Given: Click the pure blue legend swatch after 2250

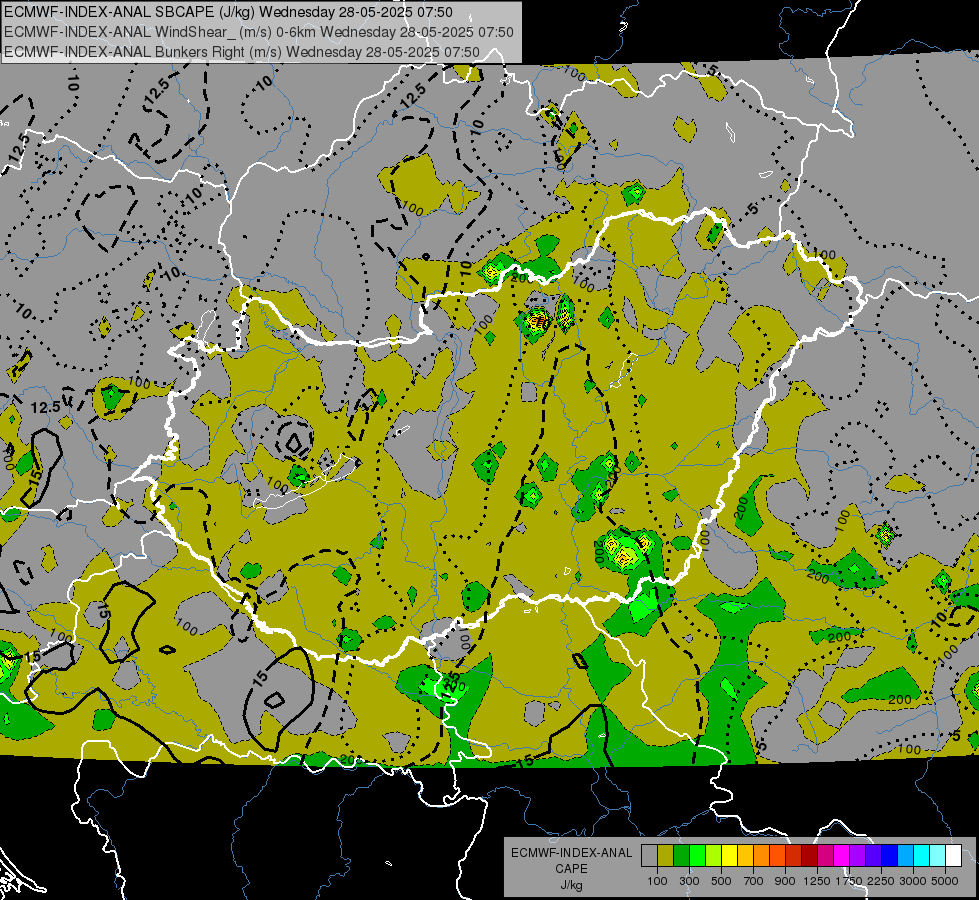Looking at the screenshot, I should click(x=890, y=855).
